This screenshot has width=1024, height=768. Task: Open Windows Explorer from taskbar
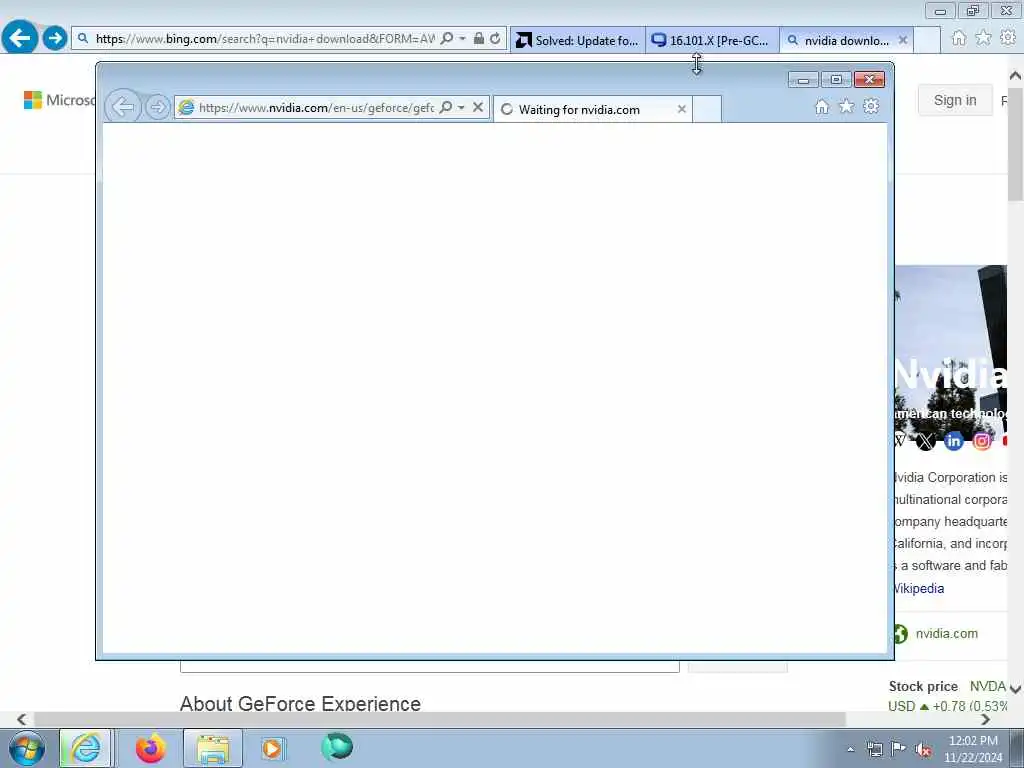point(213,748)
